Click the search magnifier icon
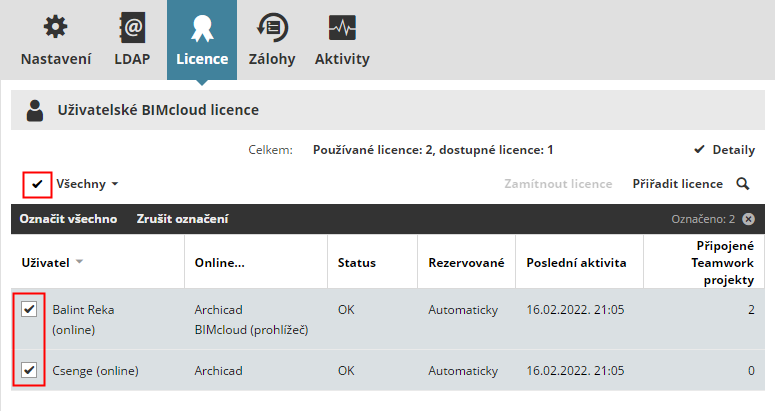The height and width of the screenshot is (411, 775). tap(743, 184)
